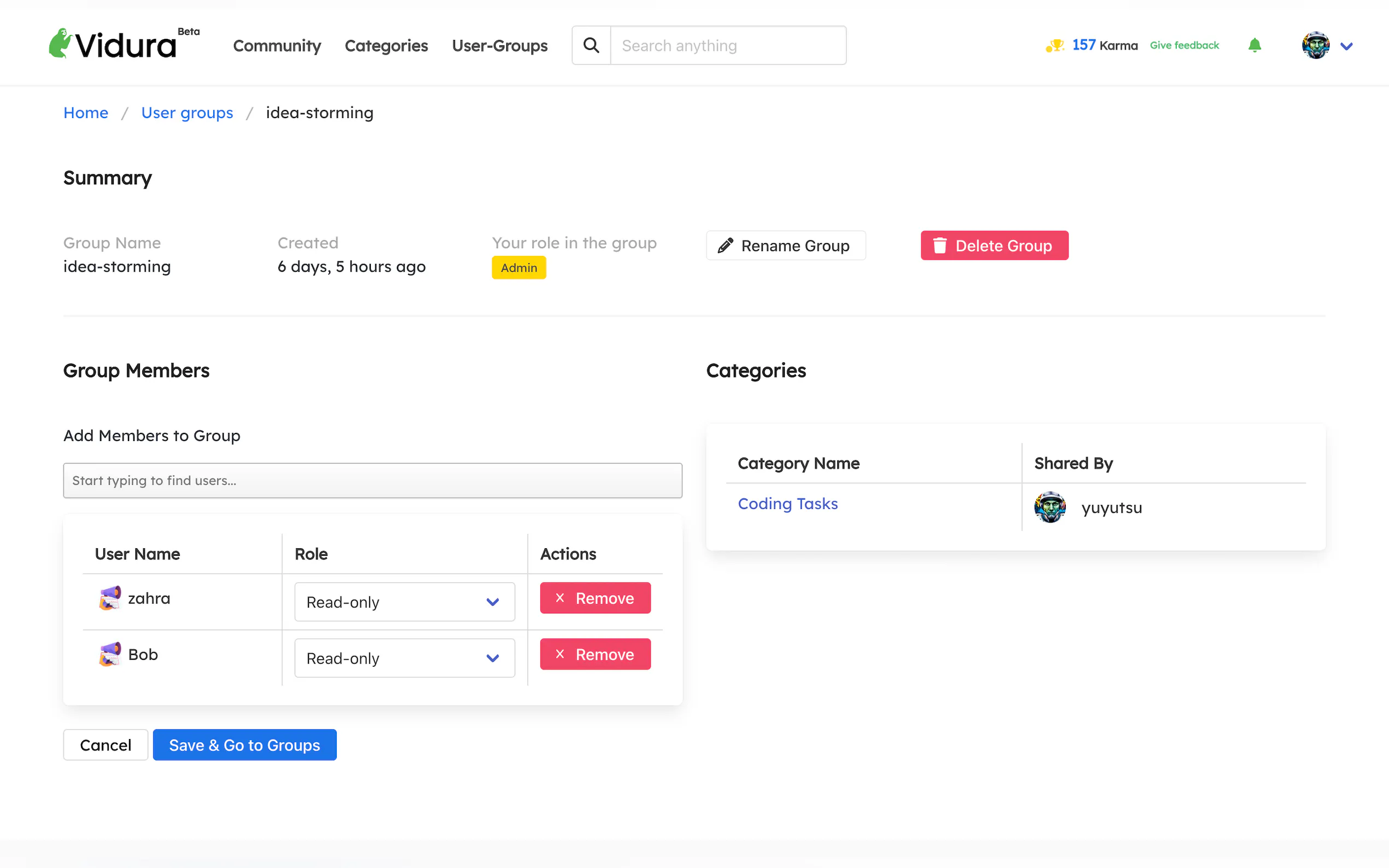Open zahra's Read-only role dropdown
The height and width of the screenshot is (868, 1389).
[404, 602]
